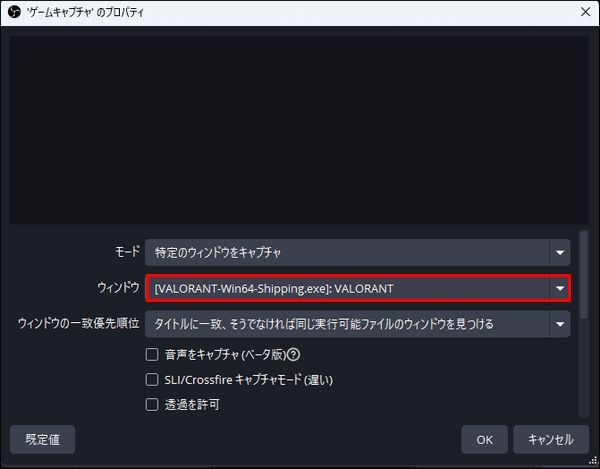Click the 既定値 button
The width and height of the screenshot is (600, 469).
pyautogui.click(x=42, y=439)
